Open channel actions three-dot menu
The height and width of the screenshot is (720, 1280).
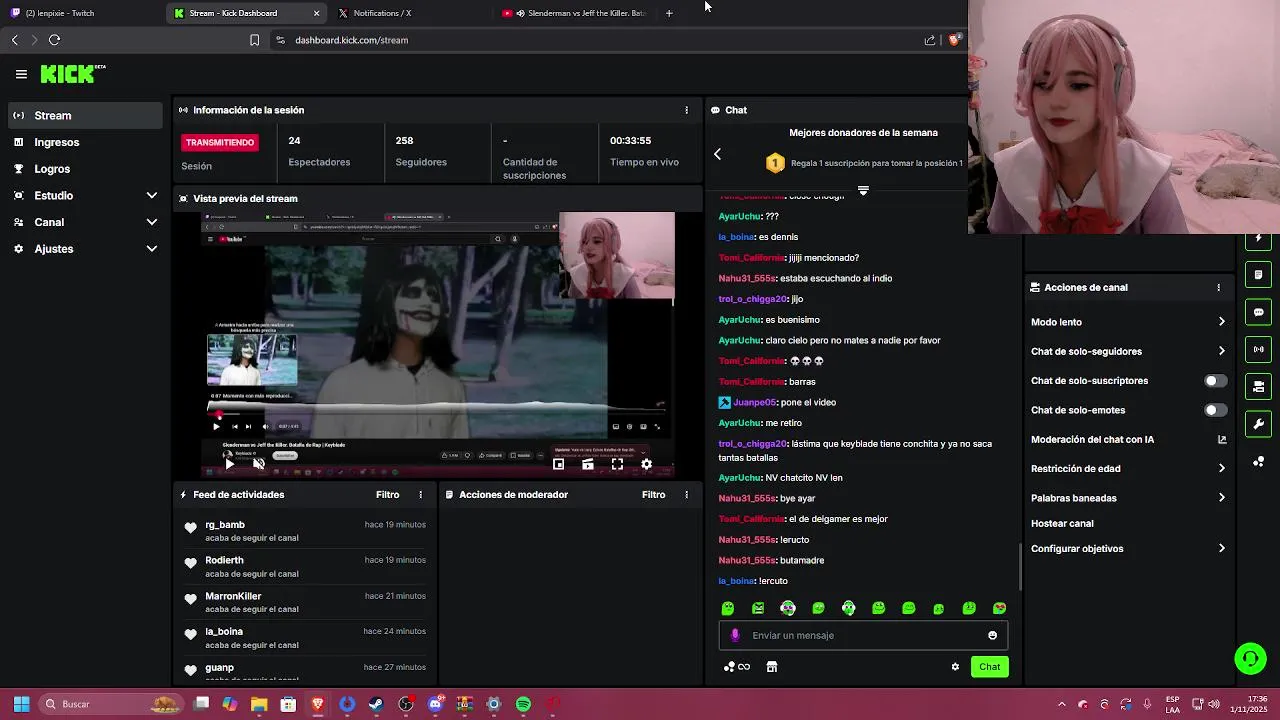coord(1218,288)
